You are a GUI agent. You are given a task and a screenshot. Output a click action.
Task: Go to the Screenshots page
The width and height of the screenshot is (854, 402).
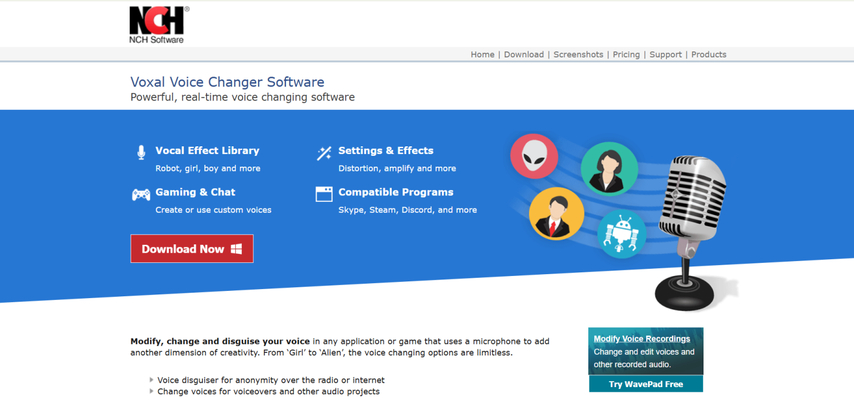coord(578,54)
